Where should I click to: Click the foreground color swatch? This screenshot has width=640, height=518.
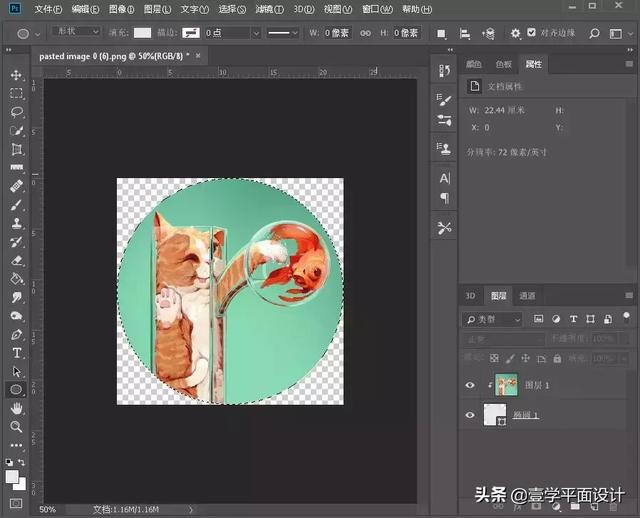click(x=12, y=476)
